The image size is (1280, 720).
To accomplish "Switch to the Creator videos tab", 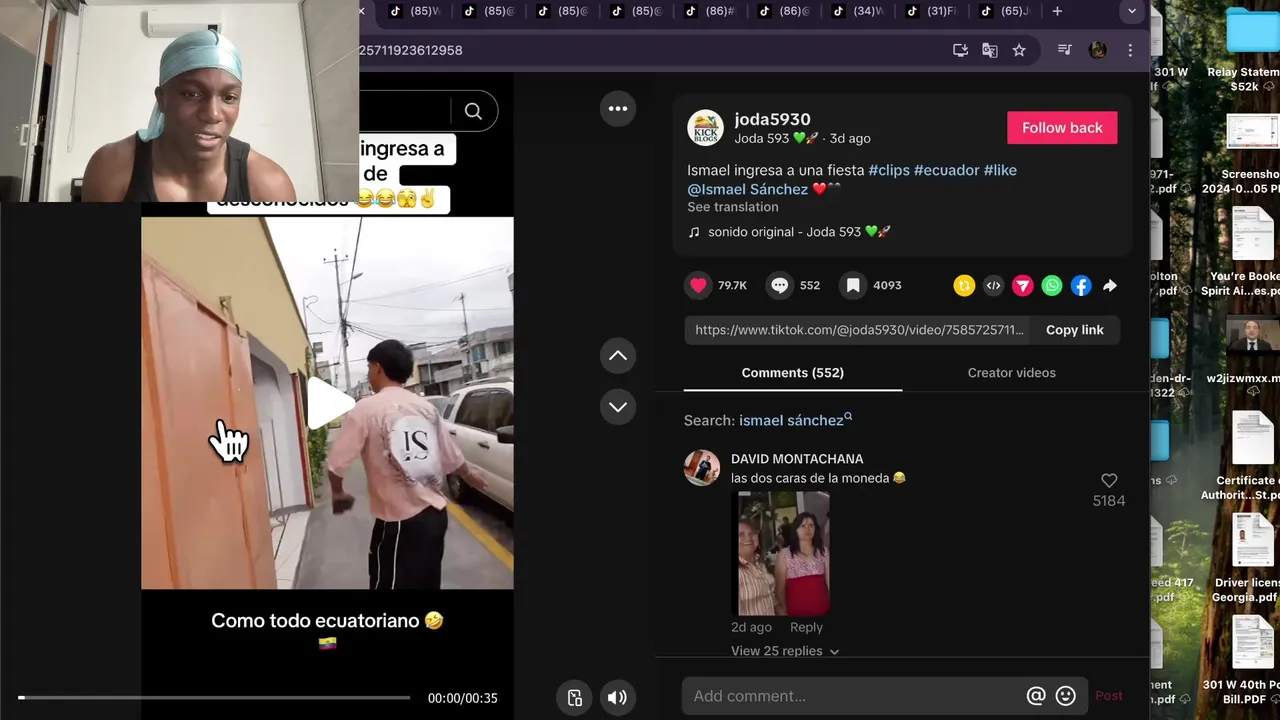I will (1012, 373).
